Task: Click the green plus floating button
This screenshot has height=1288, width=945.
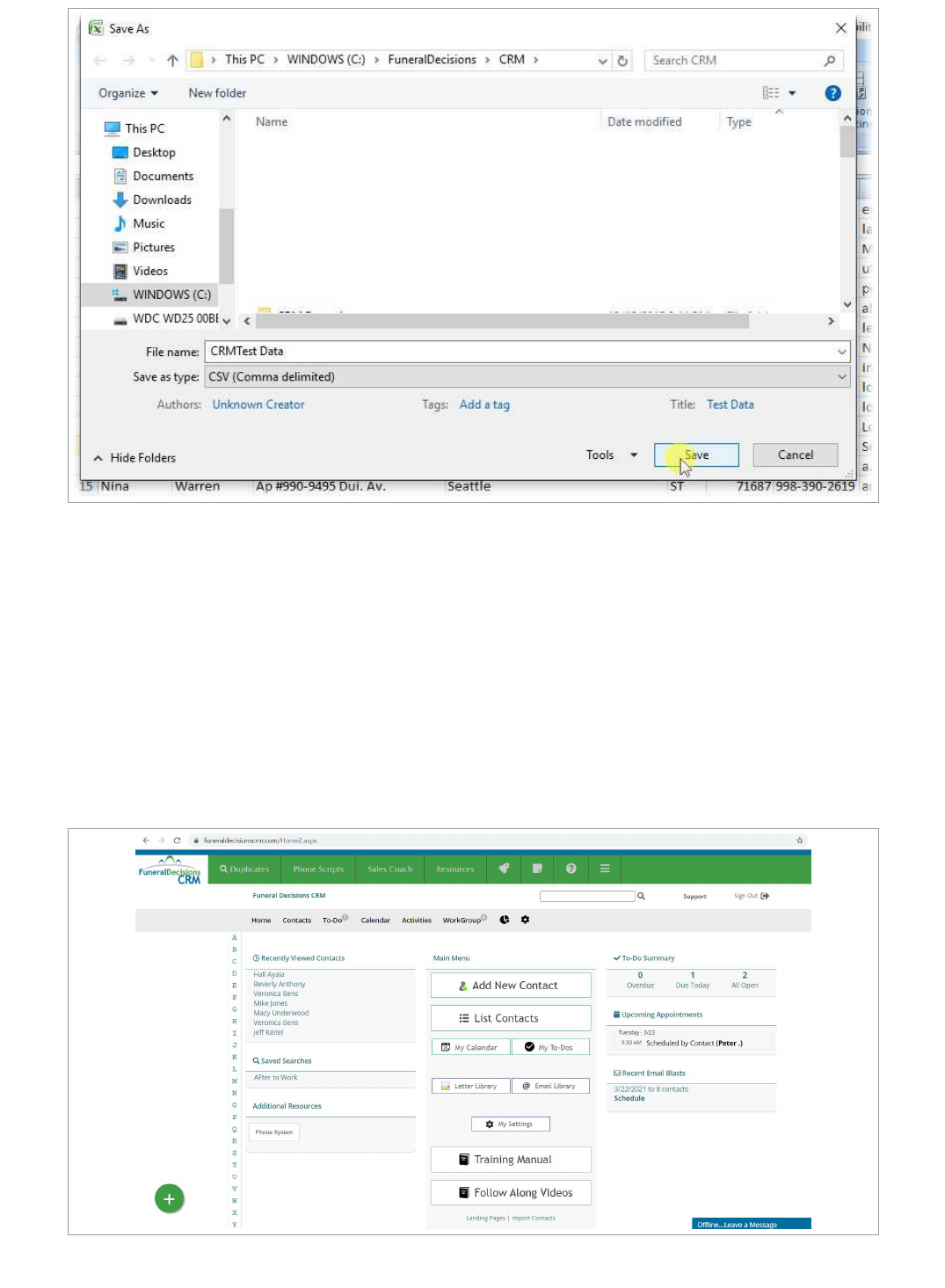Action: (x=170, y=1198)
